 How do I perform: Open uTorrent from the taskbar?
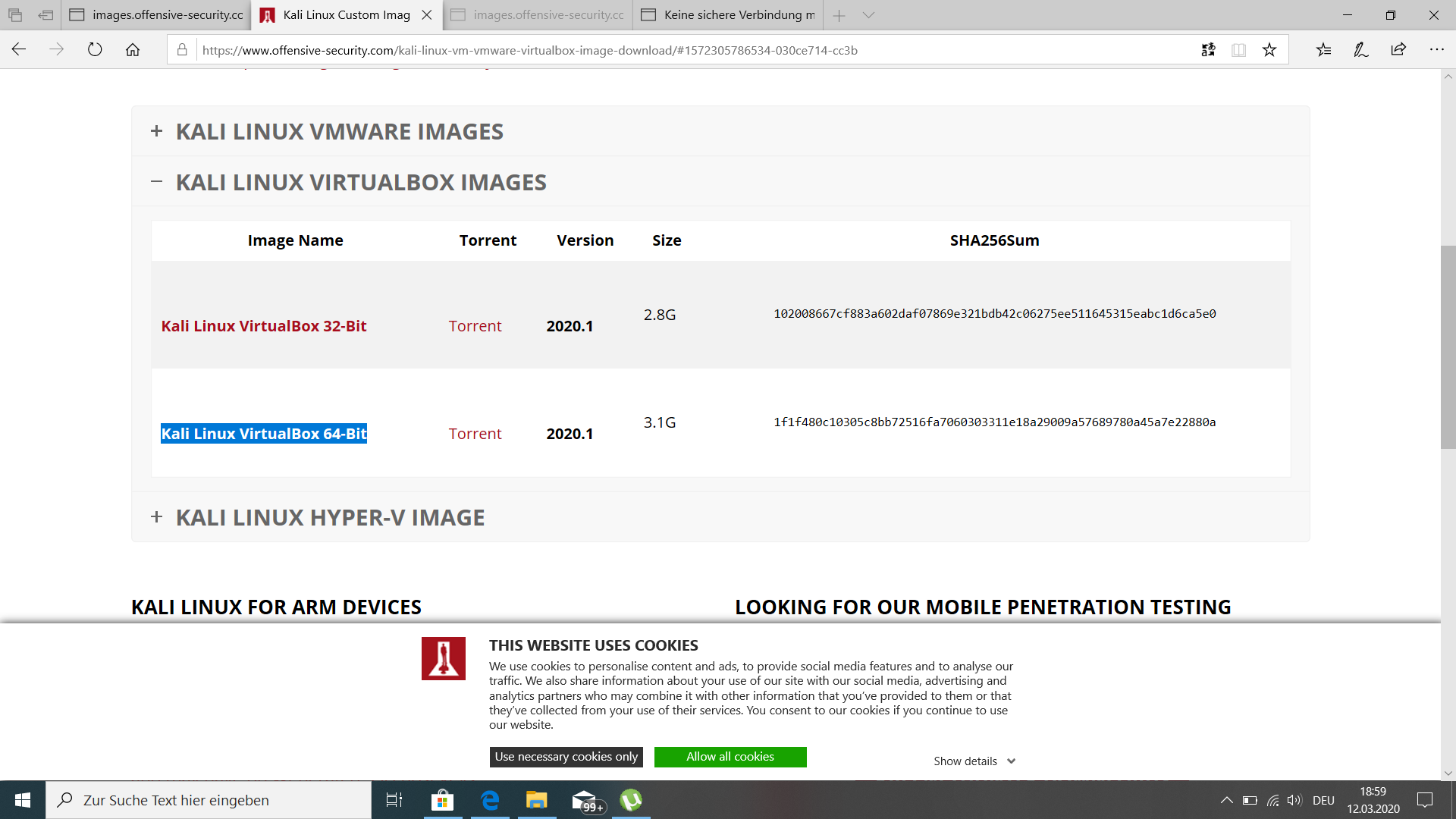[631, 800]
